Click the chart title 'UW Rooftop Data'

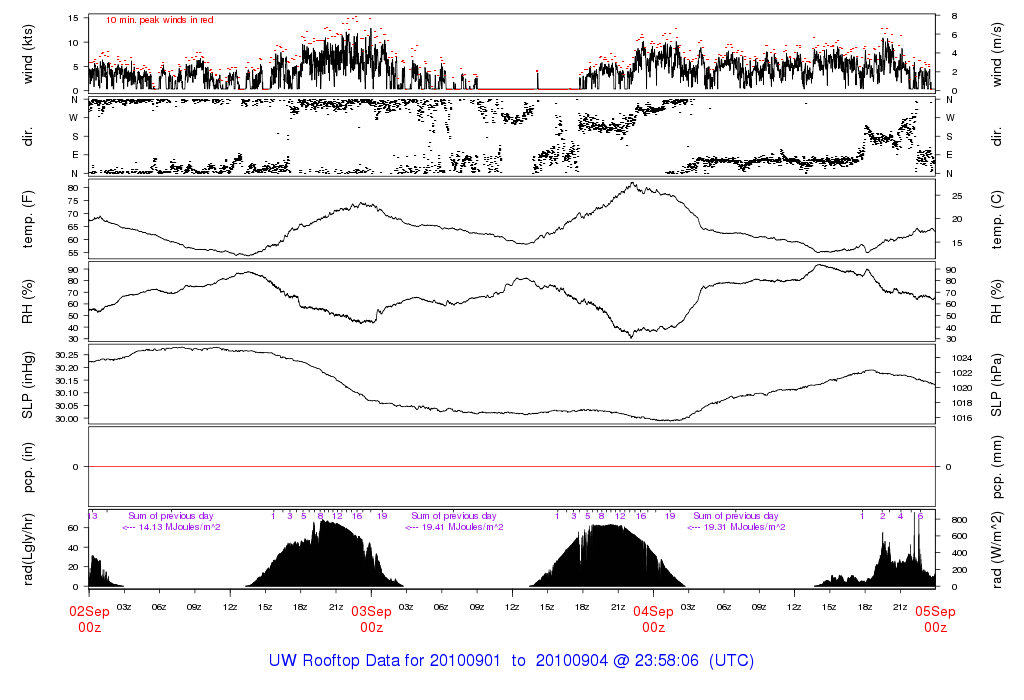point(511,661)
